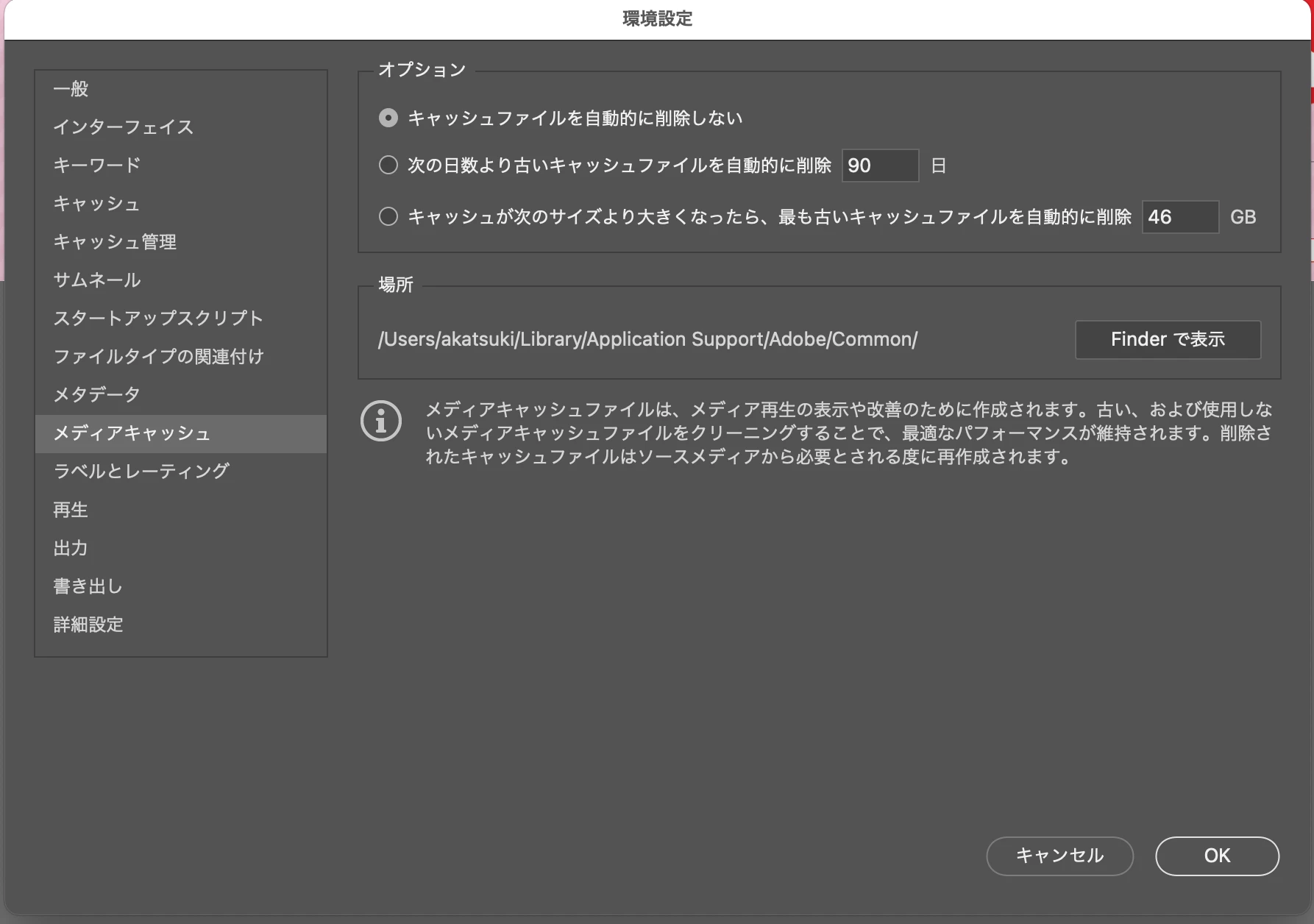Select 'キャッシュファイルを自動的に削除しない' radio button
This screenshot has height=924, width=1314.
tap(388, 118)
